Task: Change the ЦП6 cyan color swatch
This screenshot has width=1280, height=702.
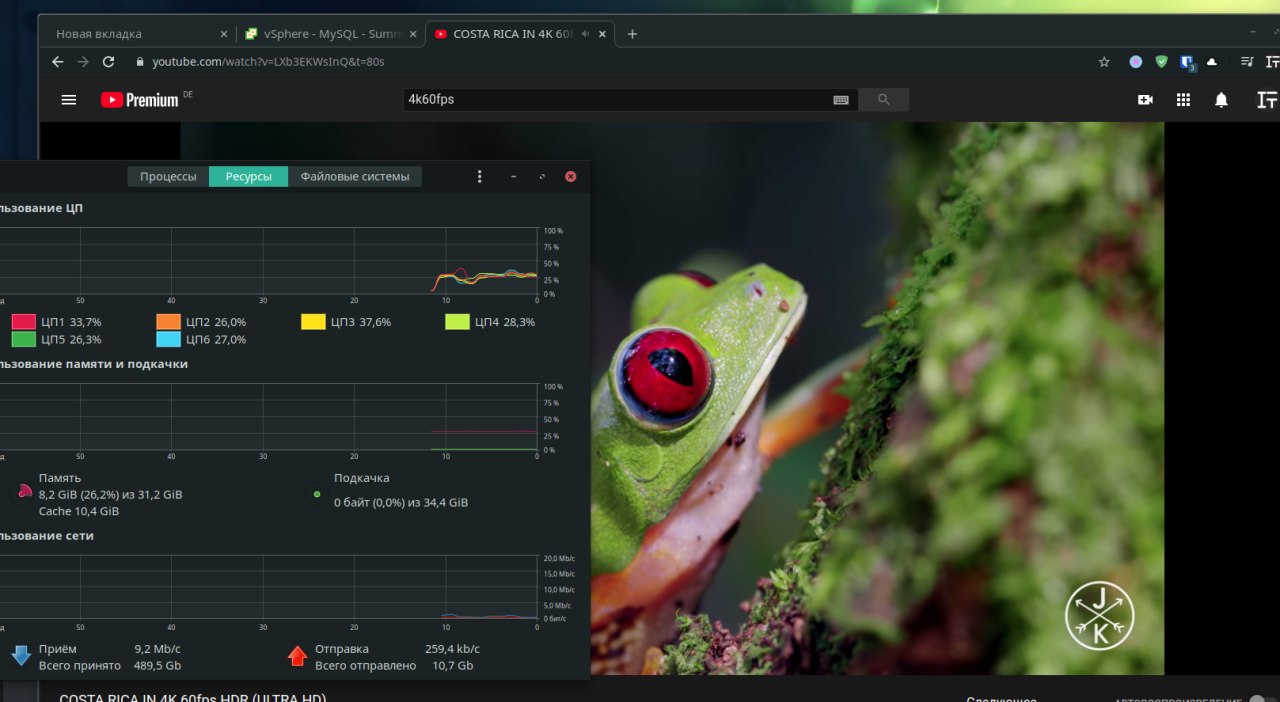Action: pyautogui.click(x=169, y=339)
